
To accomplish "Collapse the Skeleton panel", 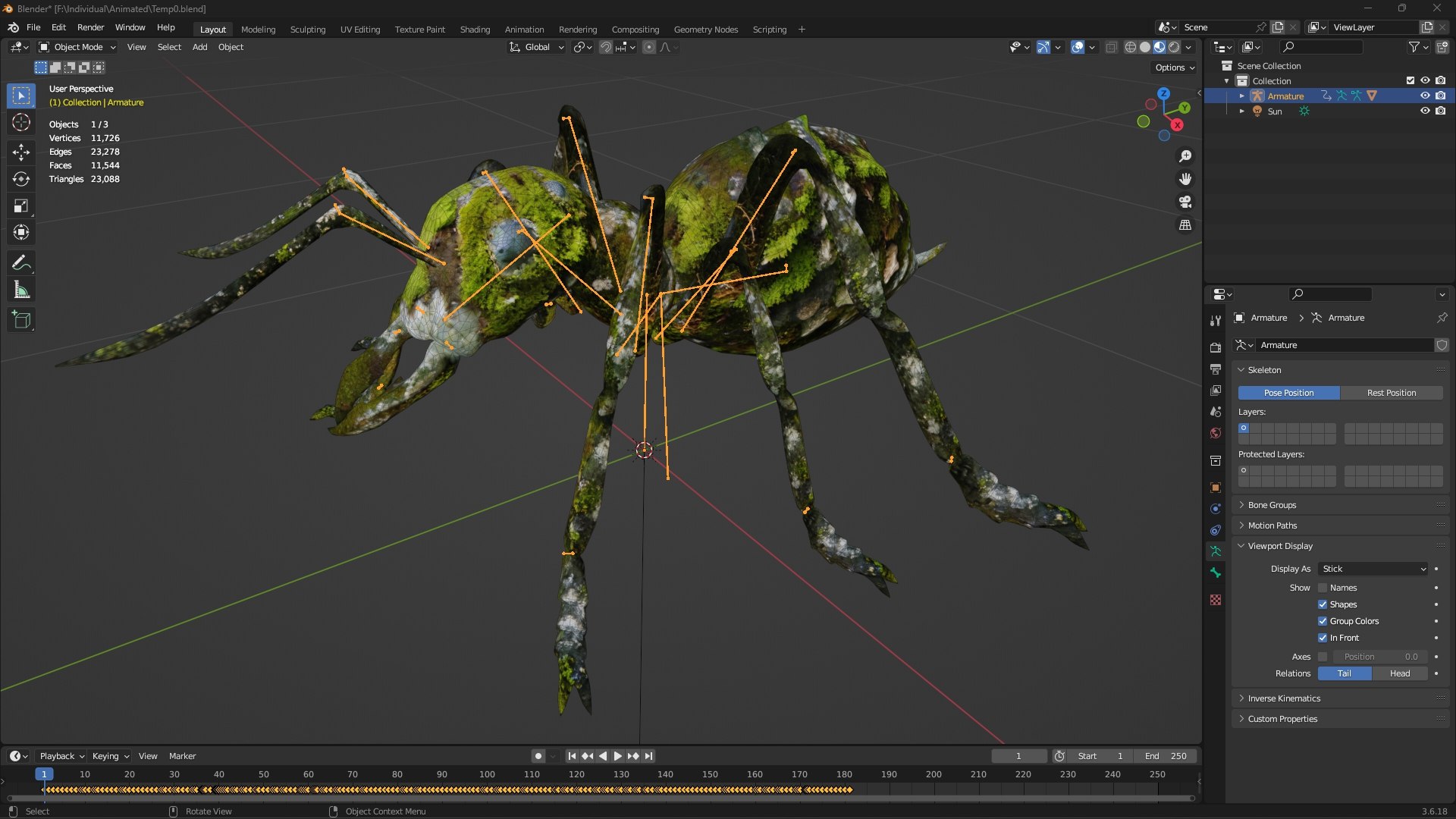I will pos(1264,370).
